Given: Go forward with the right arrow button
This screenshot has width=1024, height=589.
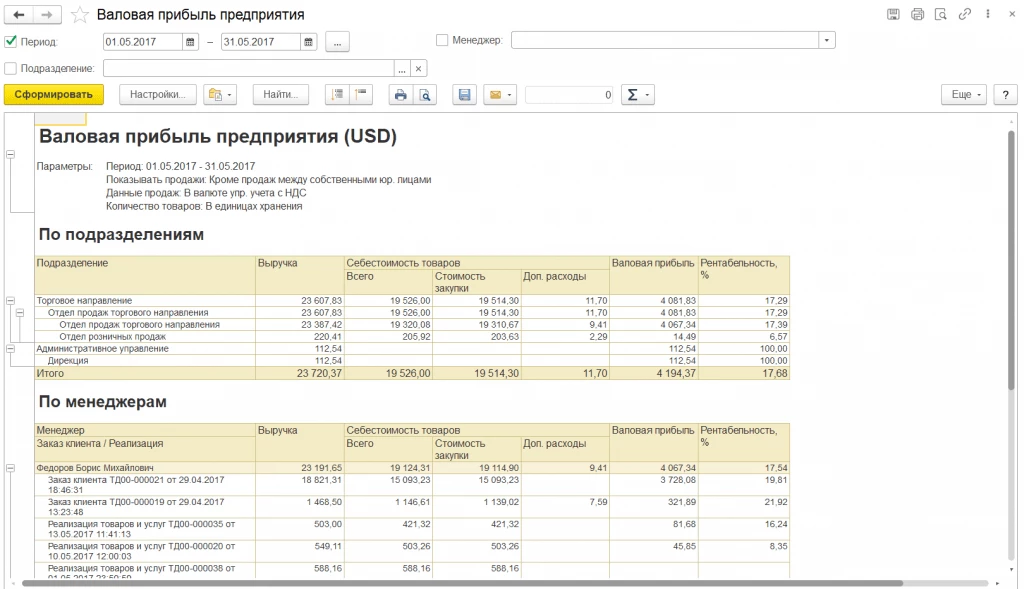Looking at the screenshot, I should 47,14.
